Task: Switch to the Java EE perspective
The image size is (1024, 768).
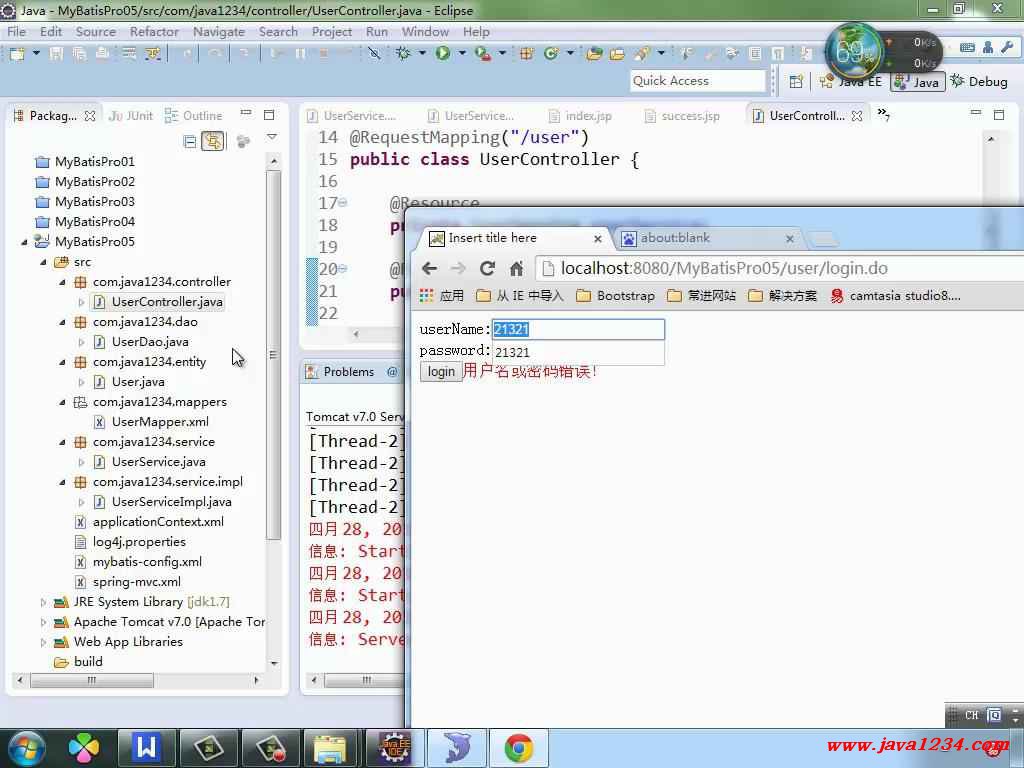Action: click(x=851, y=82)
